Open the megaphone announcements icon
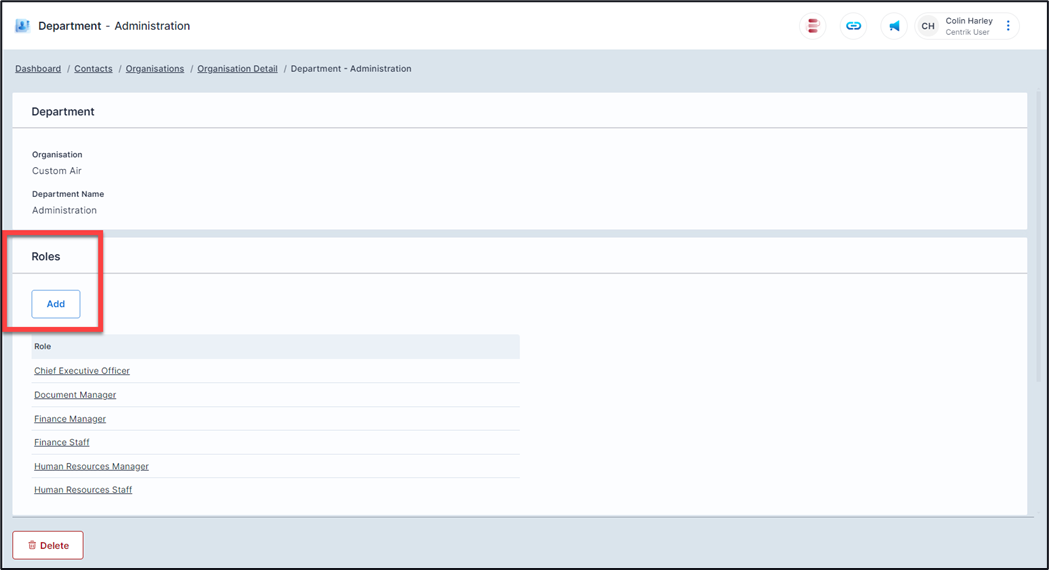This screenshot has width=1049, height=570. [894, 26]
